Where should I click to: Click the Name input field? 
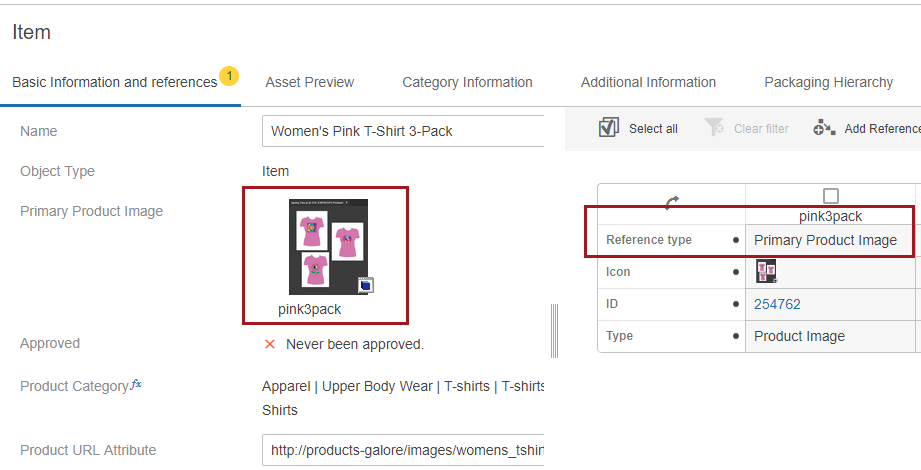[x=403, y=131]
